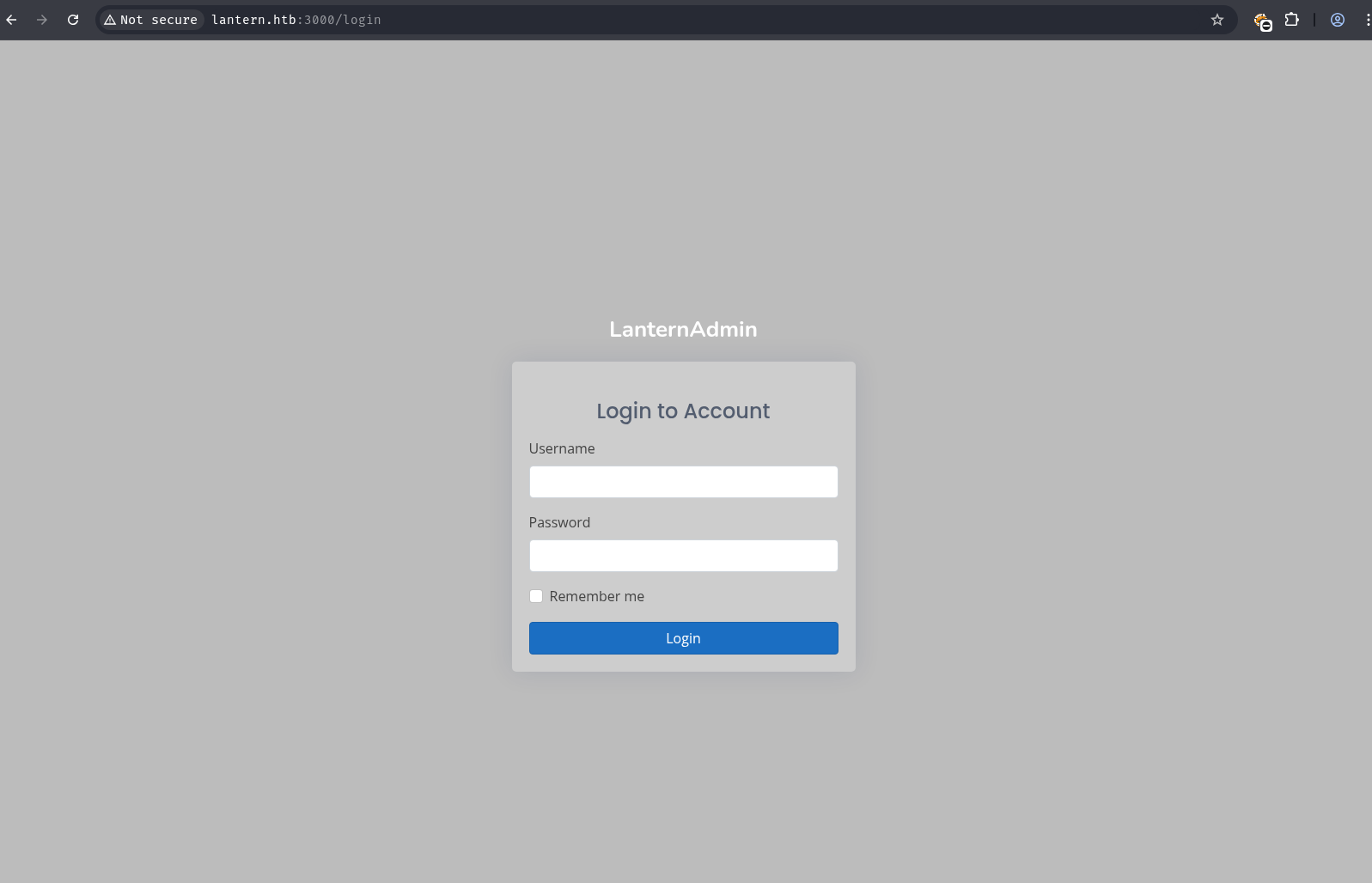Click the LanternAdmin title
The width and height of the screenshot is (1372, 883).
(683, 329)
